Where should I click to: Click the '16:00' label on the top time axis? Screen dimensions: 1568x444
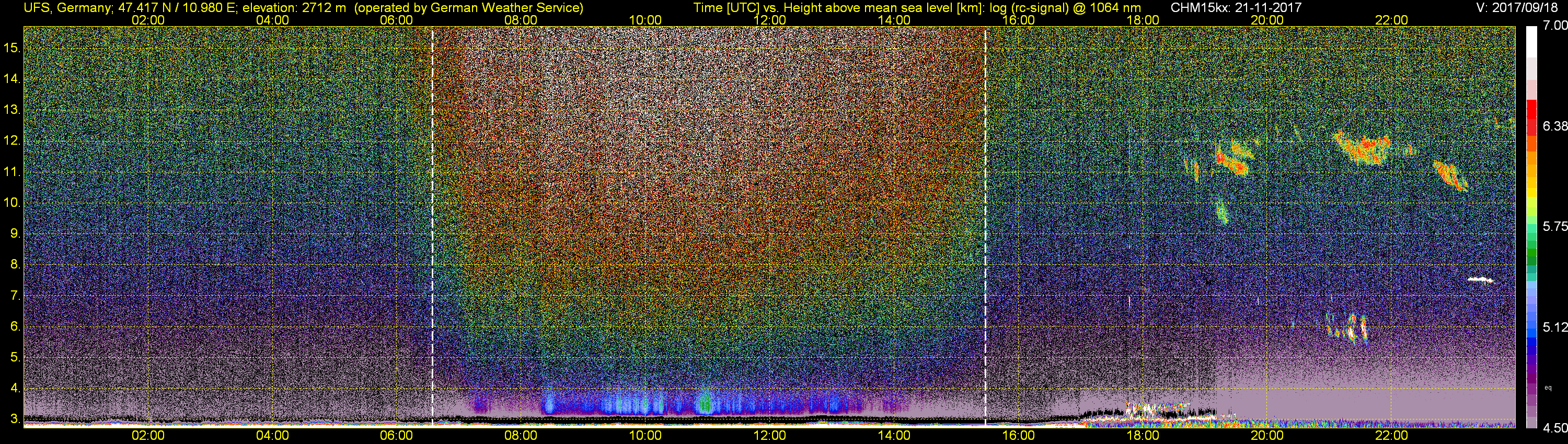tap(1018, 20)
